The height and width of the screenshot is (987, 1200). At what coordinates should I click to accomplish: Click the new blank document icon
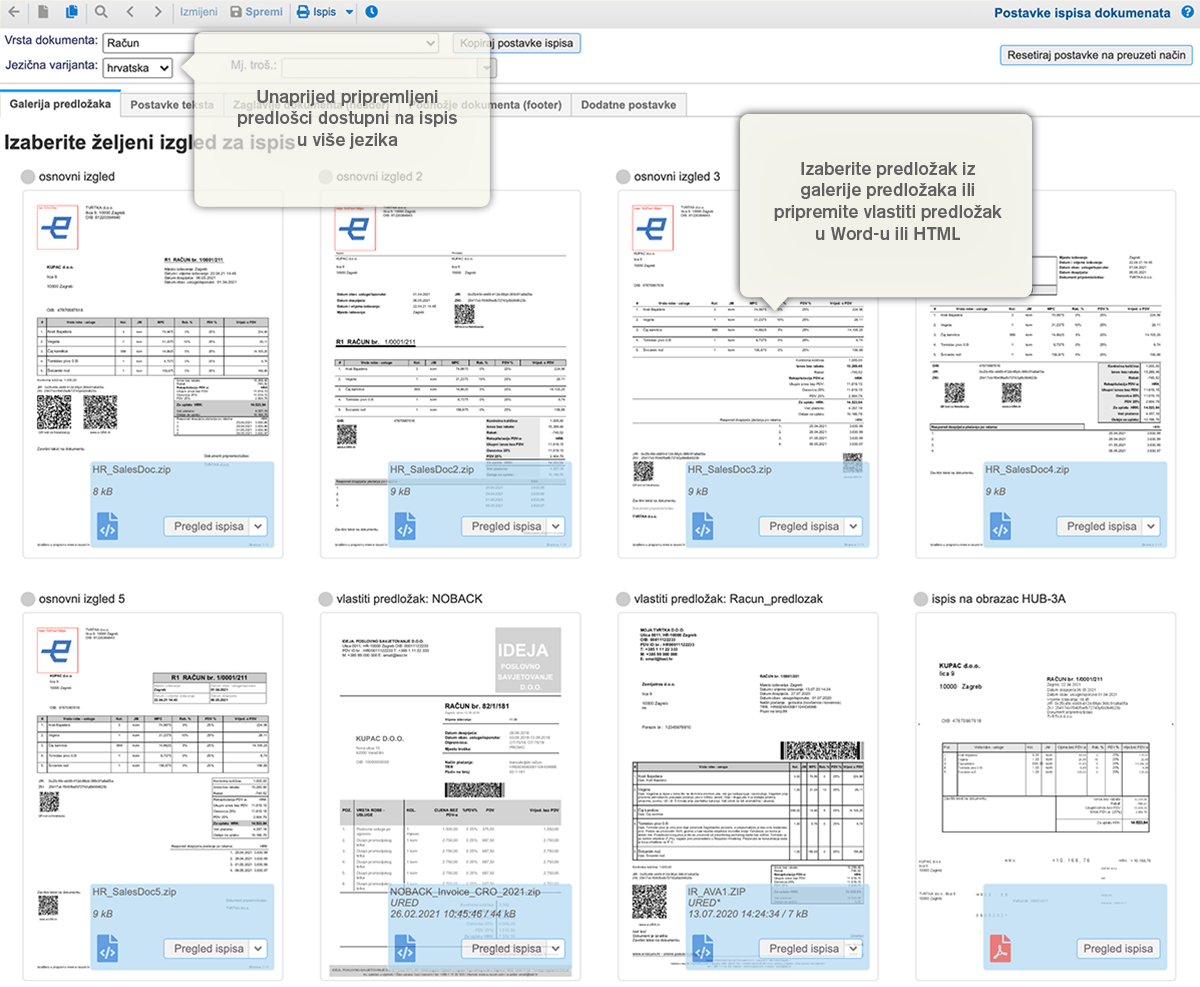[43, 13]
